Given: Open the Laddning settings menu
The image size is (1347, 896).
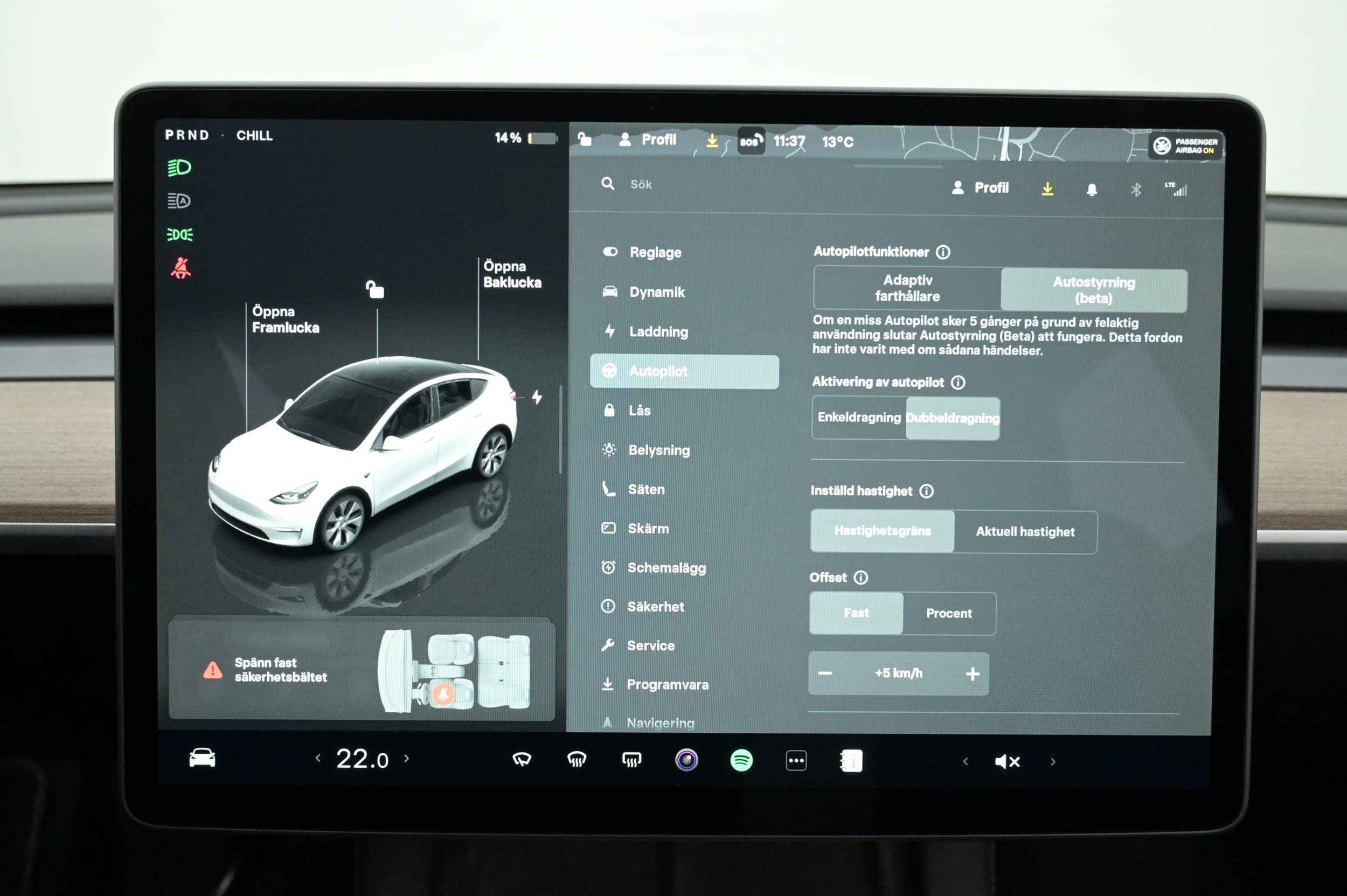Looking at the screenshot, I should (658, 332).
